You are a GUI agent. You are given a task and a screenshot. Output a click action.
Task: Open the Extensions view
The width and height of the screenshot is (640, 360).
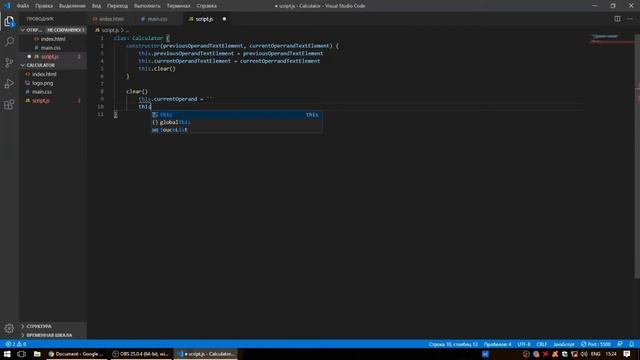pos(9,104)
